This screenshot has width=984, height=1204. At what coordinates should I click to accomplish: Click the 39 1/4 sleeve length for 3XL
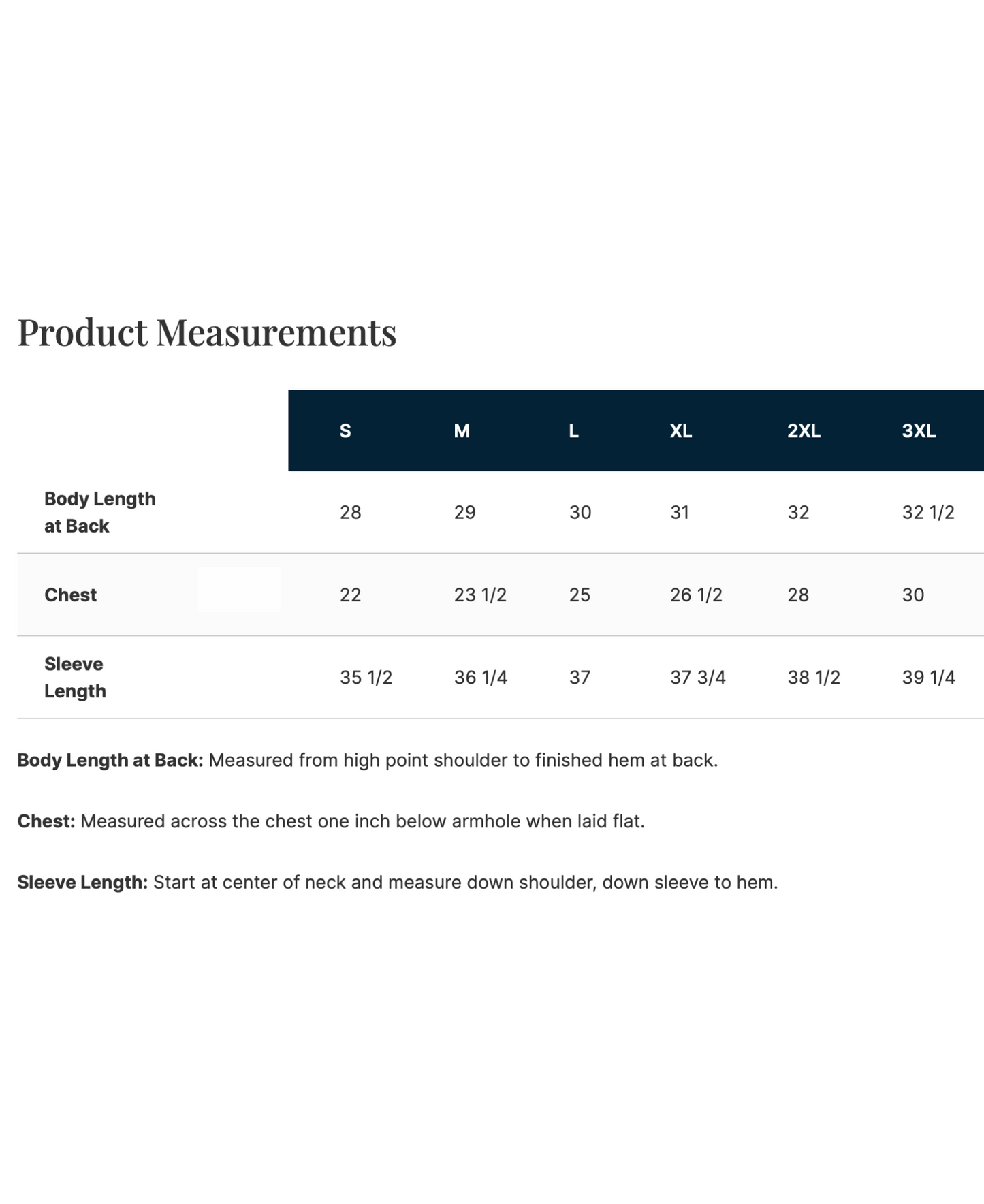928,678
